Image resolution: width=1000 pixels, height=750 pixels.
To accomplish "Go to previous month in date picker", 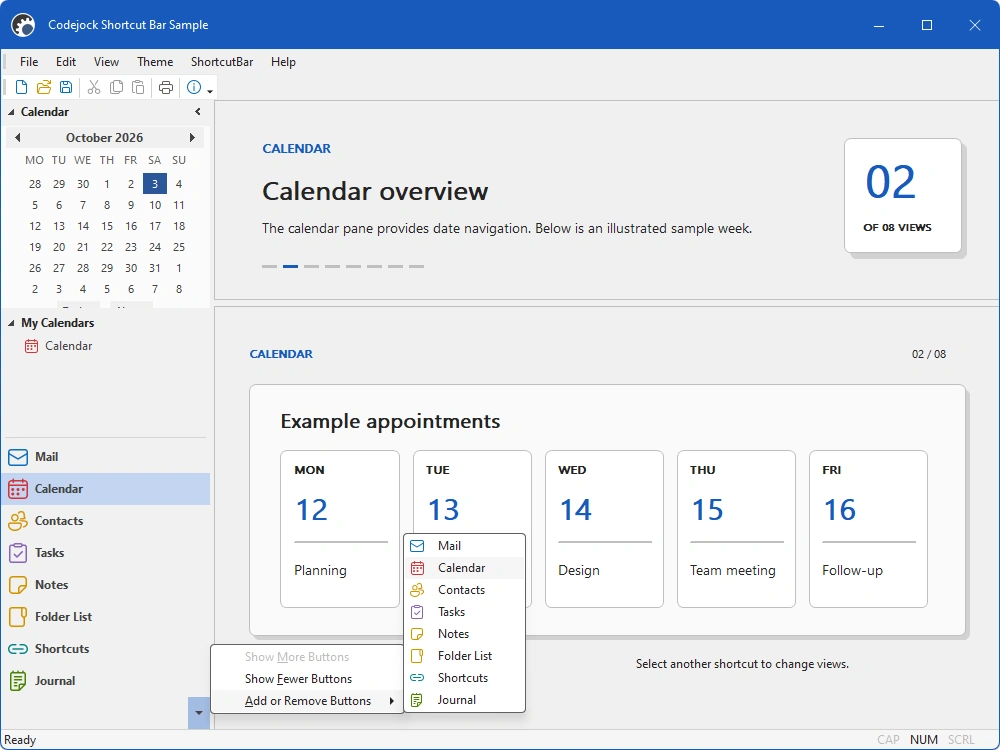I will click(17, 137).
